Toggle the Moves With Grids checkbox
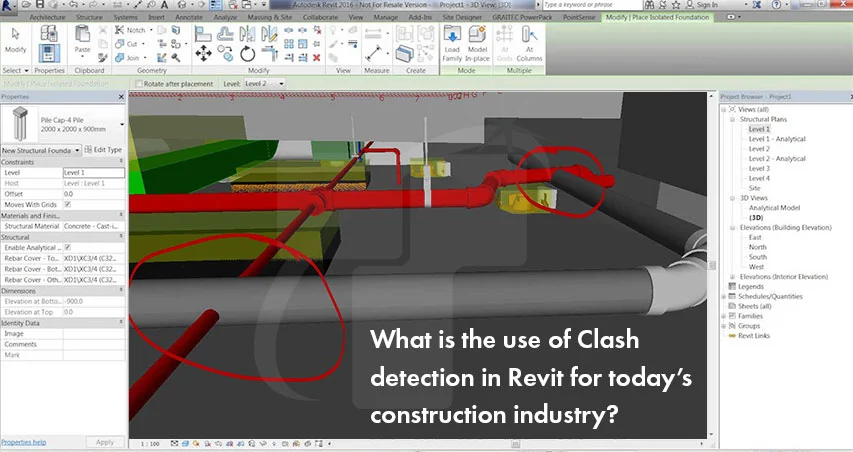 67,205
